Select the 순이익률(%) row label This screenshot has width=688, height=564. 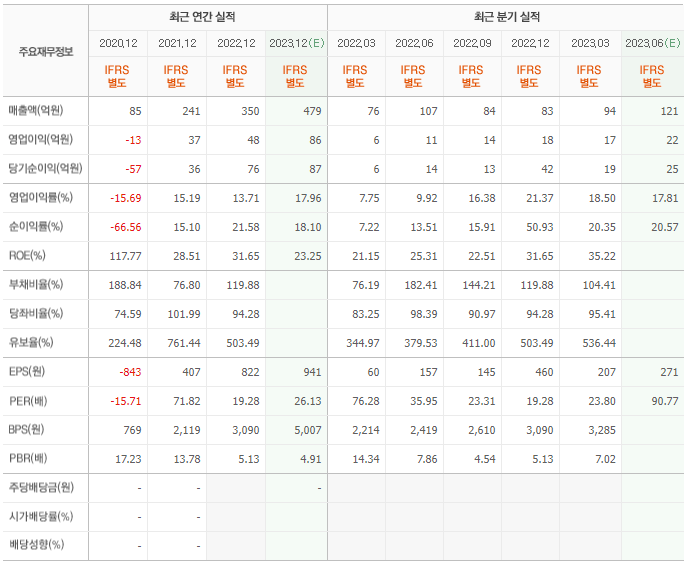click(36, 226)
